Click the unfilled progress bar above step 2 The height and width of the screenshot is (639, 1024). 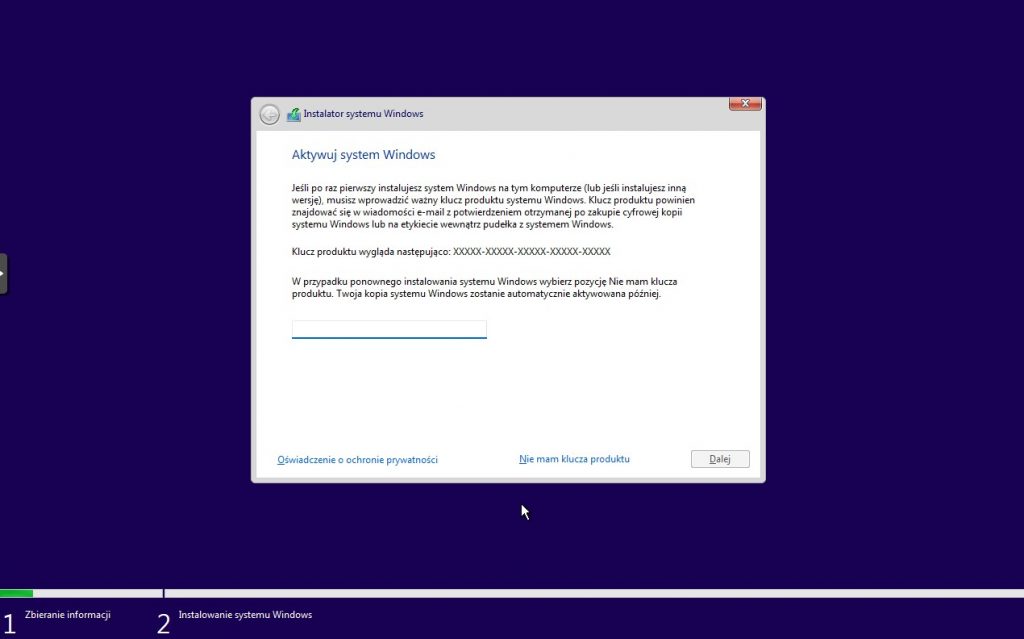[590, 593]
